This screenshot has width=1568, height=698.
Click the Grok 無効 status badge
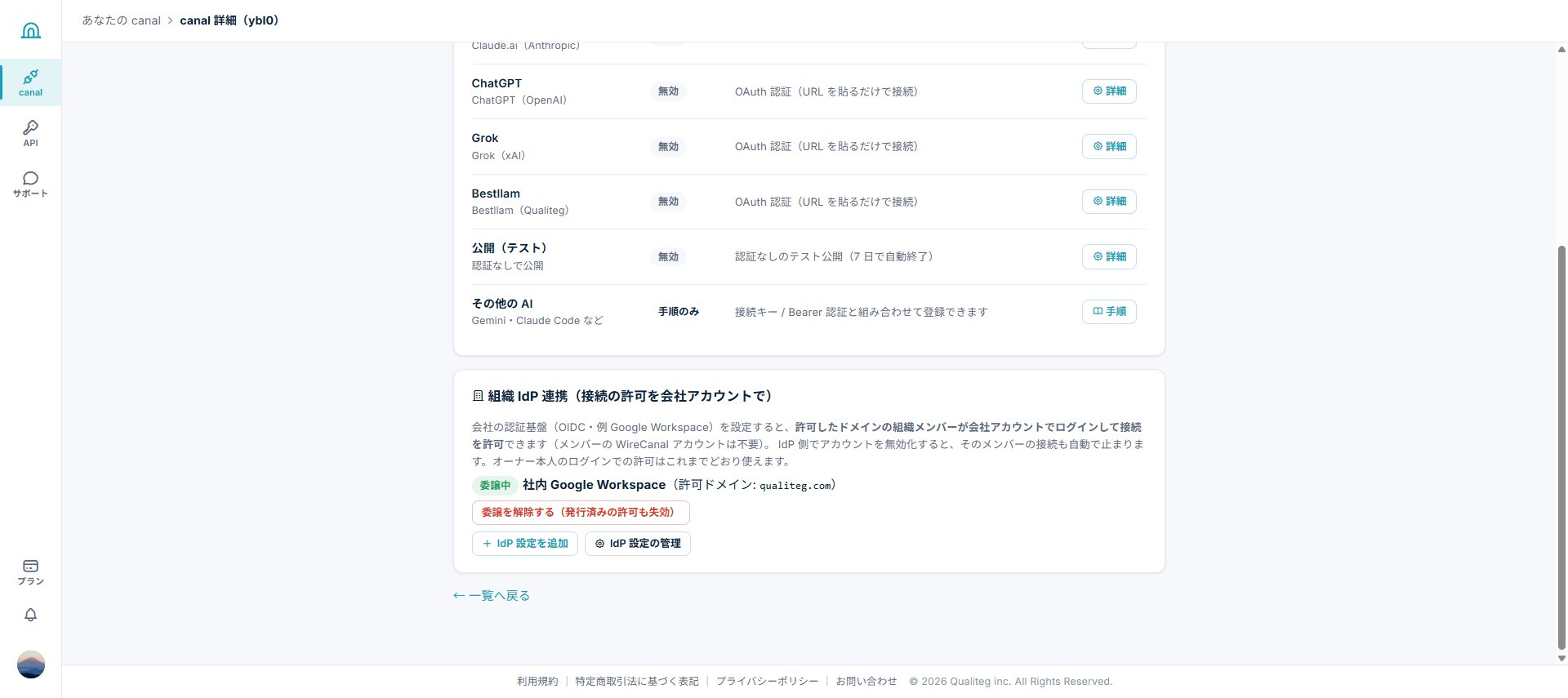click(668, 147)
